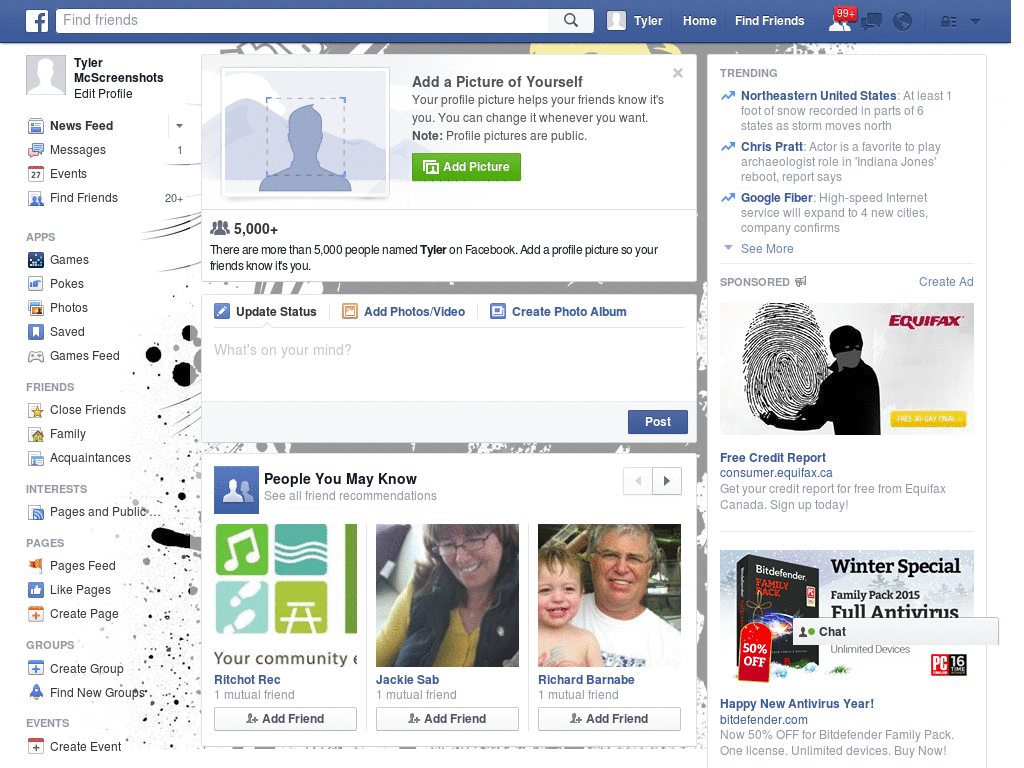Screen dimensions: 1024x768
Task: Go to Home in top bar
Action: tap(699, 21)
